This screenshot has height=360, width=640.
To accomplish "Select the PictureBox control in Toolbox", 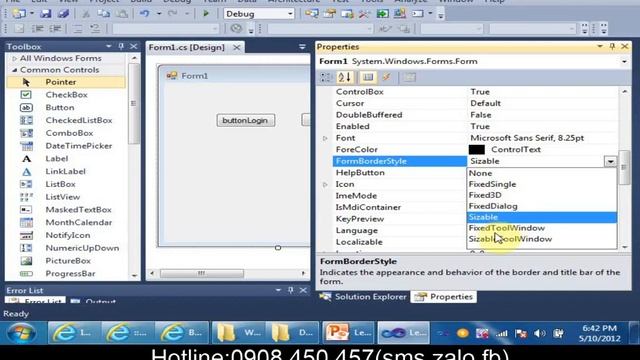I will pos(66,260).
